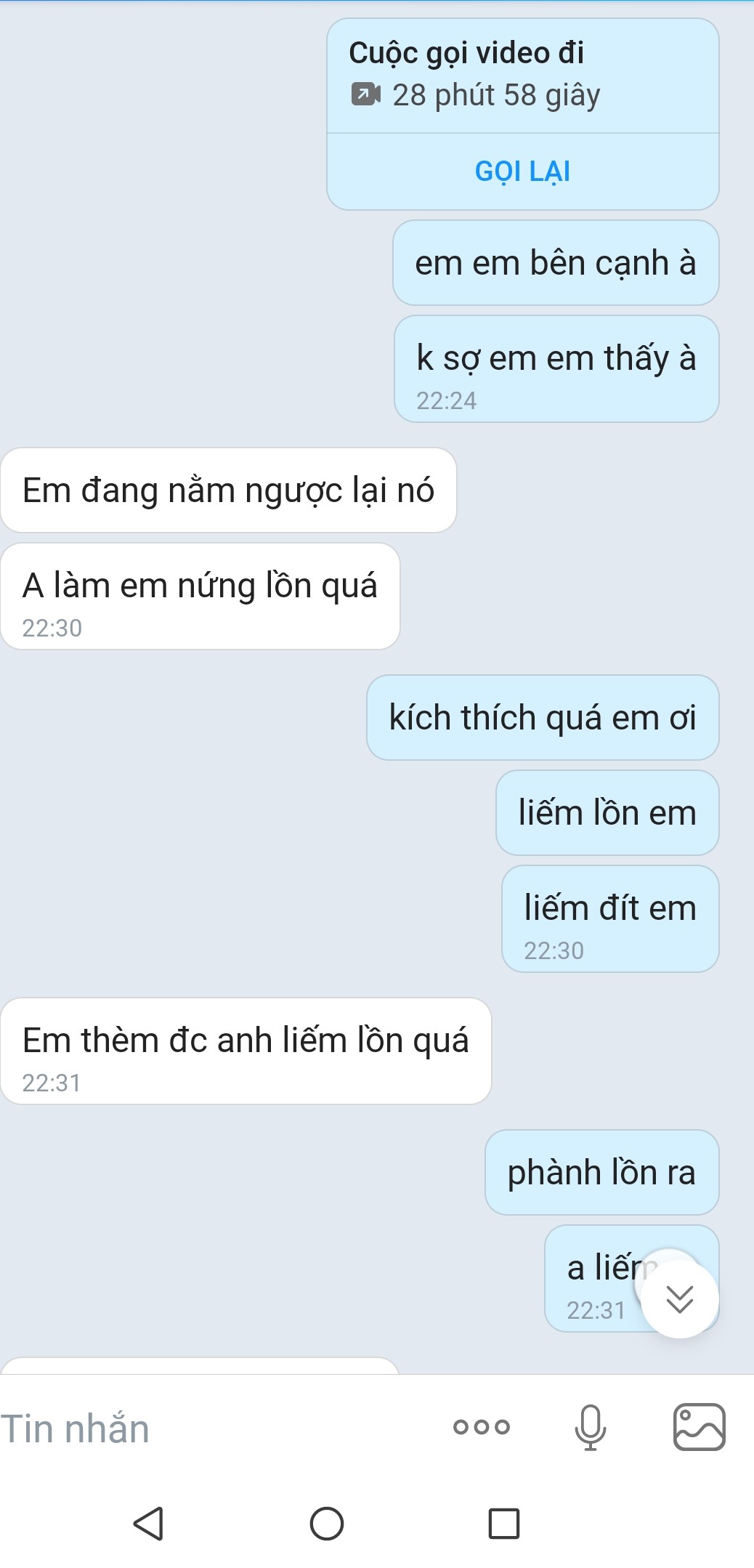This screenshot has width=754, height=1568.
Task: Tap the outgoing video call icon
Action: point(365,94)
